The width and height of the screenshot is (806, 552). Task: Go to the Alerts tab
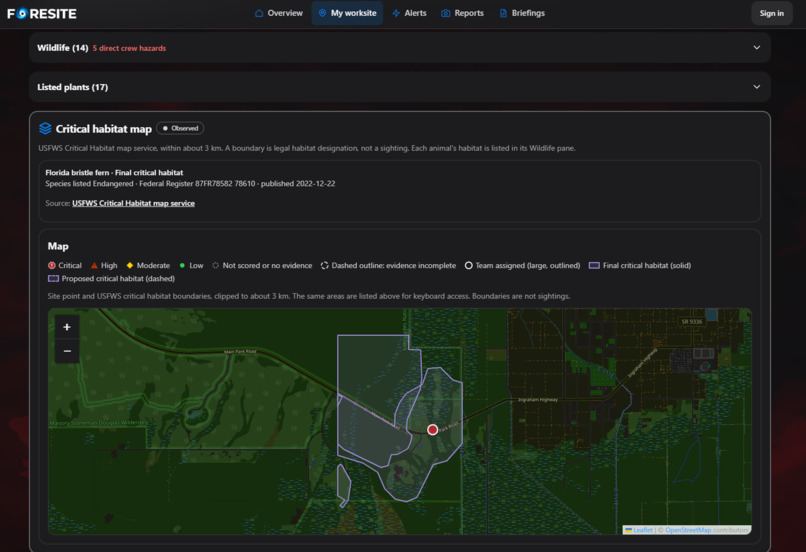[x=409, y=13]
